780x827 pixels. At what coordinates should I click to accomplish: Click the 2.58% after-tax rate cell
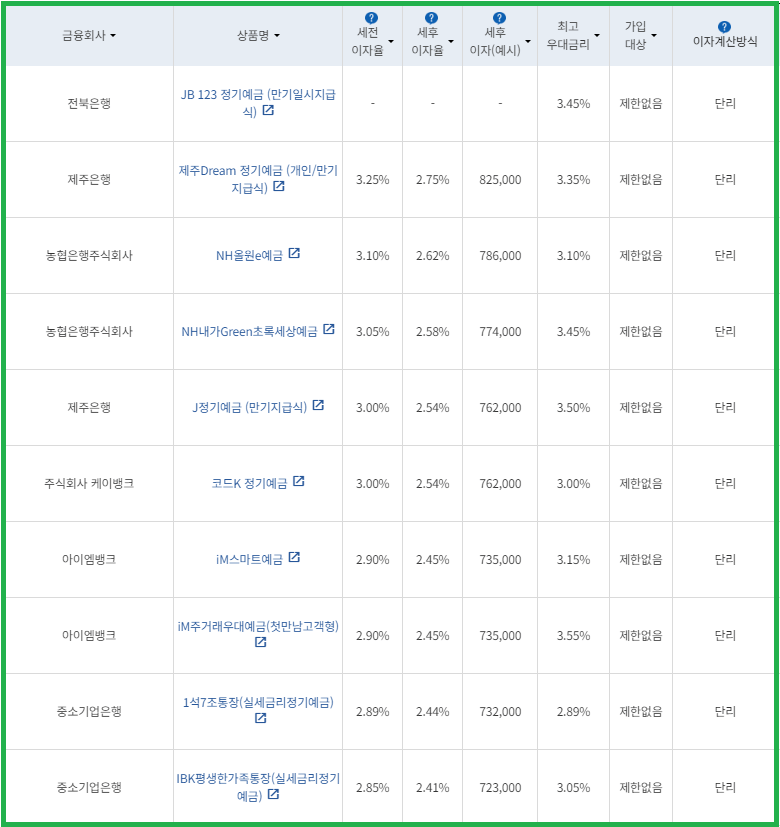432,332
